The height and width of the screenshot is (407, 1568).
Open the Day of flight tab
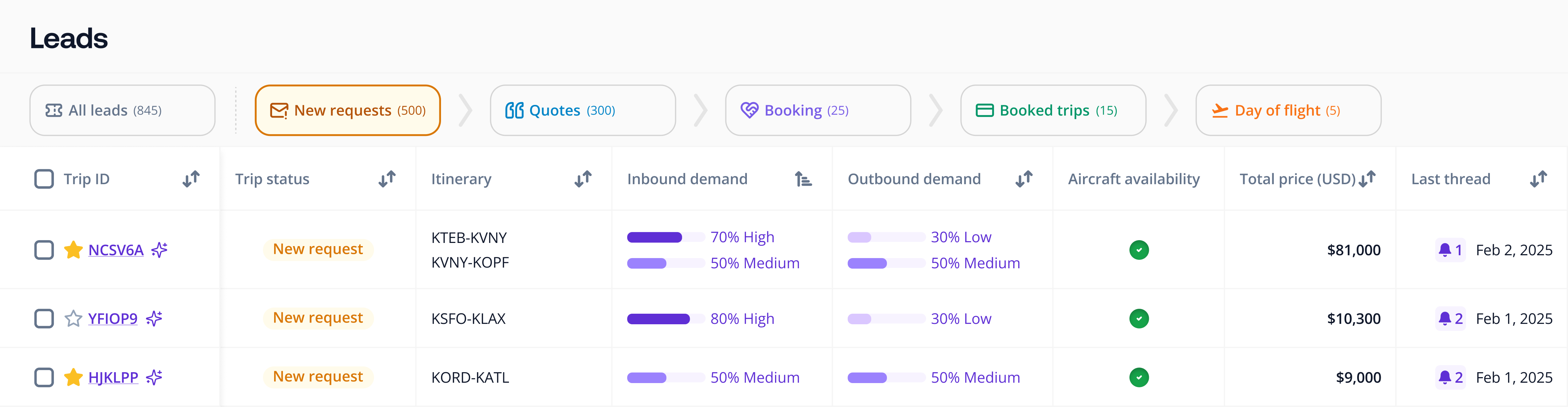(x=1288, y=110)
